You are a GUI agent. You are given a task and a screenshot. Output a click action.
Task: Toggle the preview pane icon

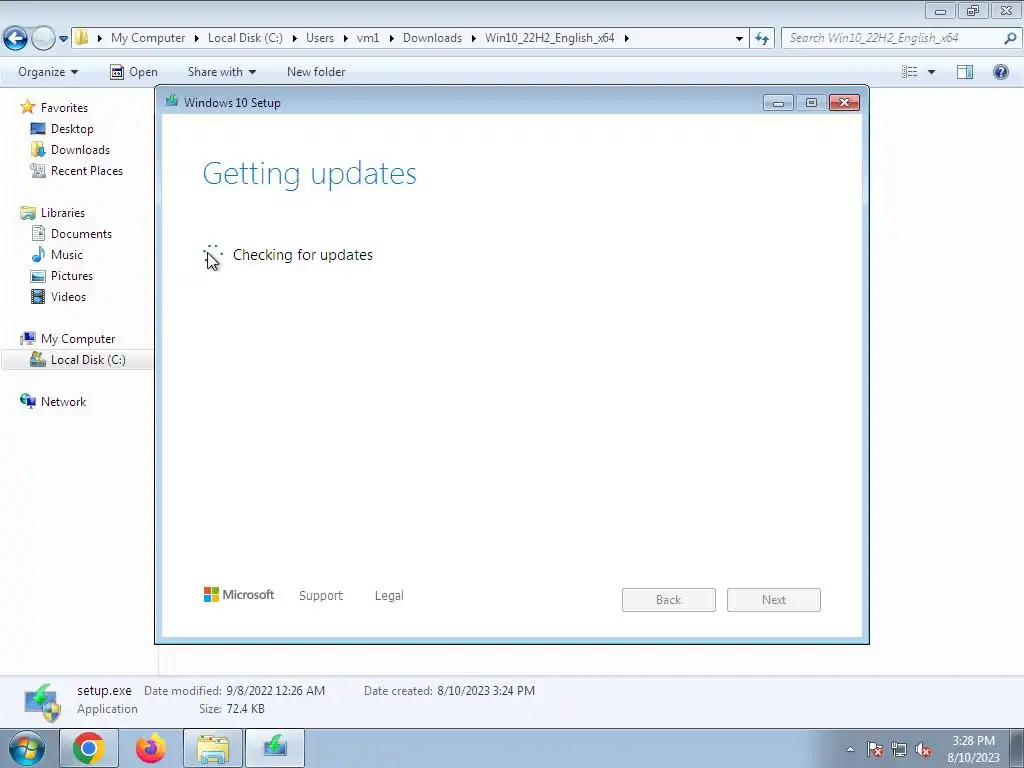click(x=965, y=72)
